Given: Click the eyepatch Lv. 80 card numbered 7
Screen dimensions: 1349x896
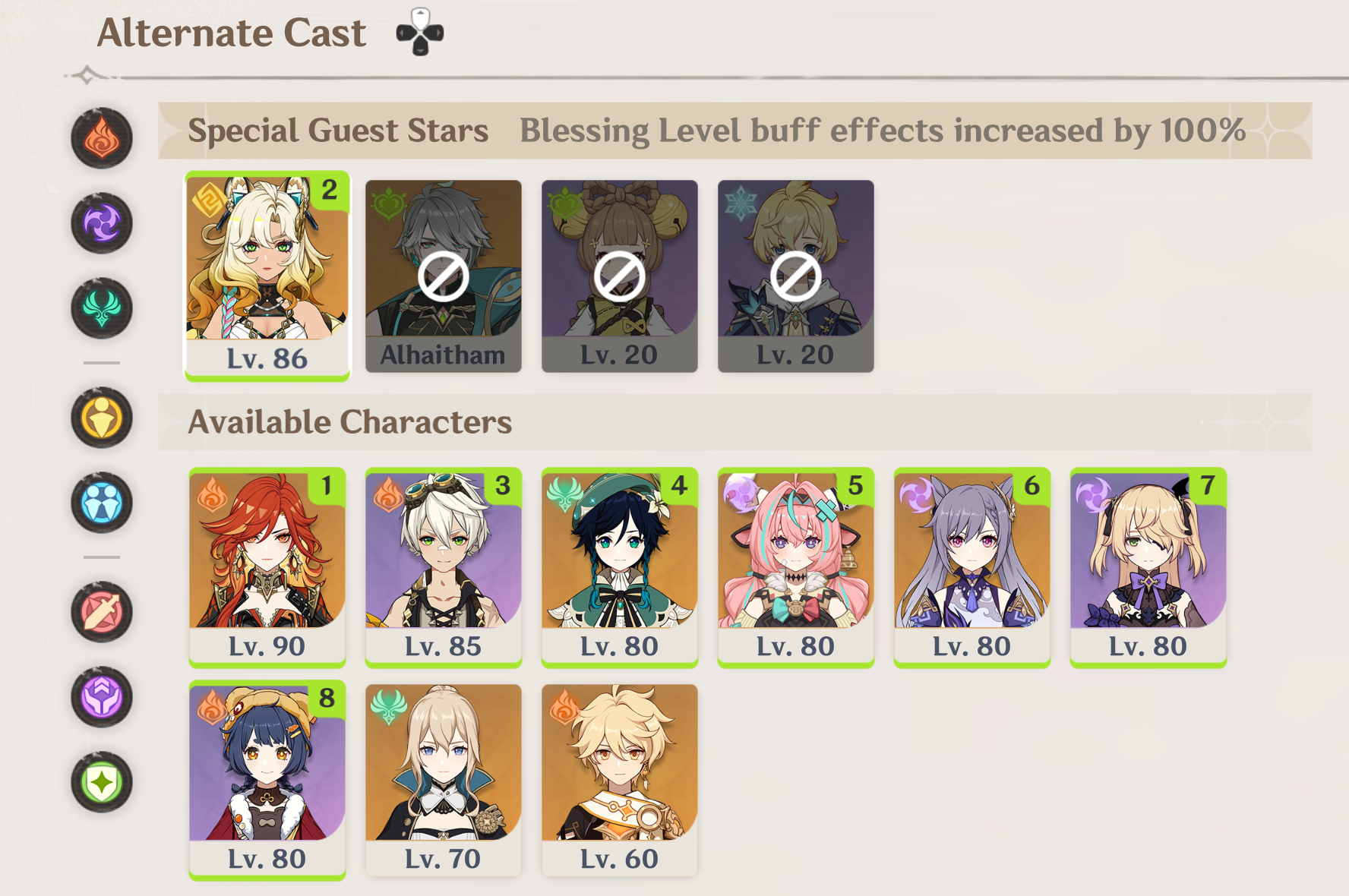Looking at the screenshot, I should click(1148, 568).
